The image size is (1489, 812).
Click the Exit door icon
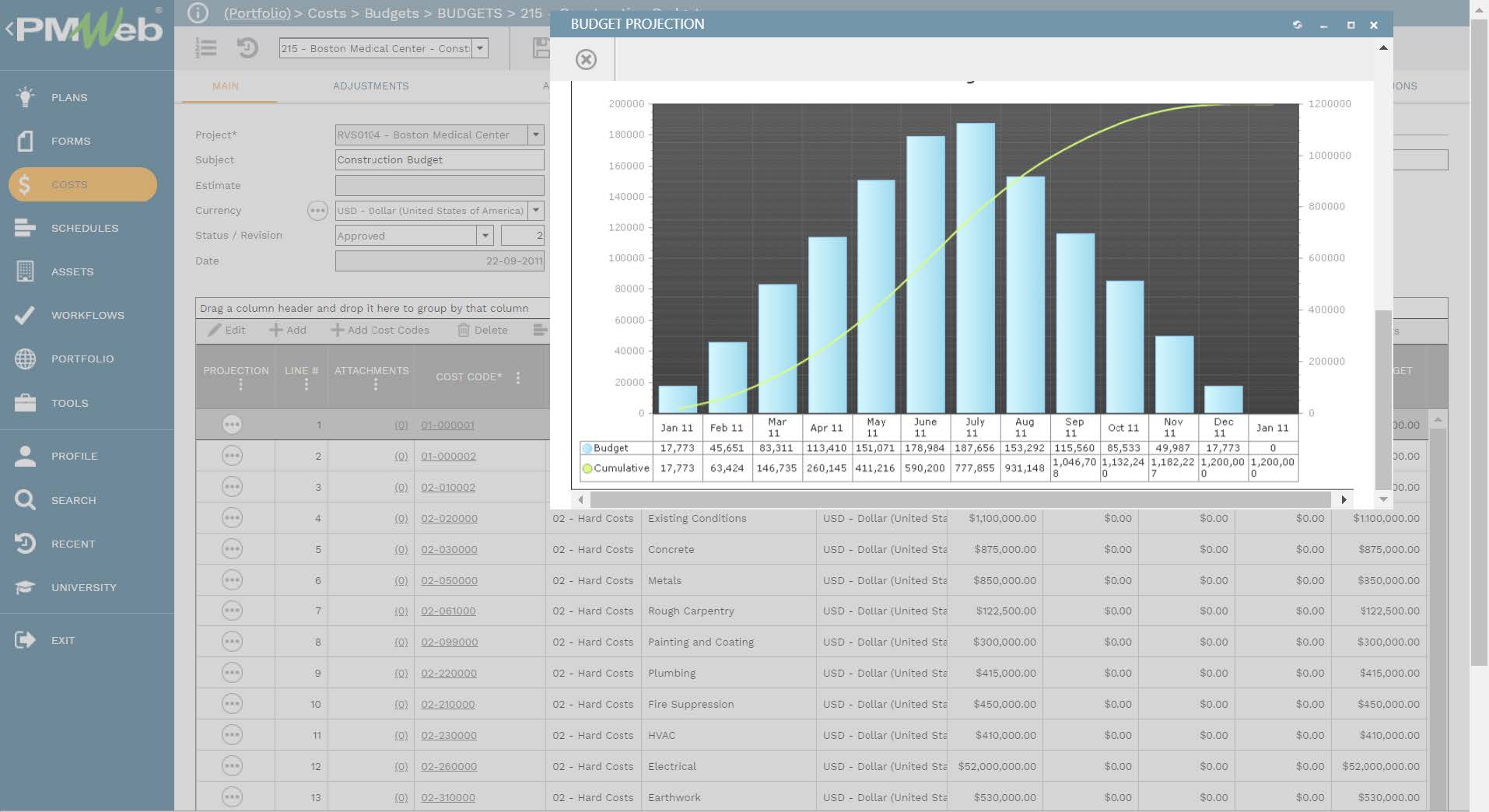coord(25,640)
